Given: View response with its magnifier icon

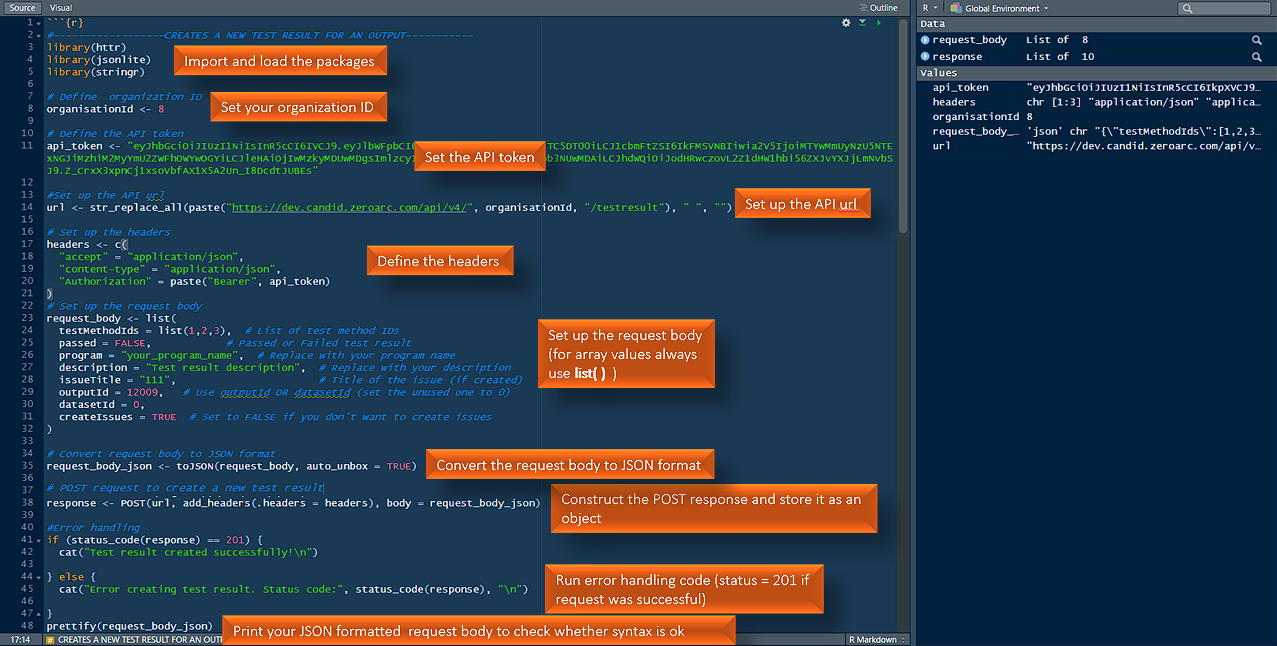Looking at the screenshot, I should [x=1256, y=57].
